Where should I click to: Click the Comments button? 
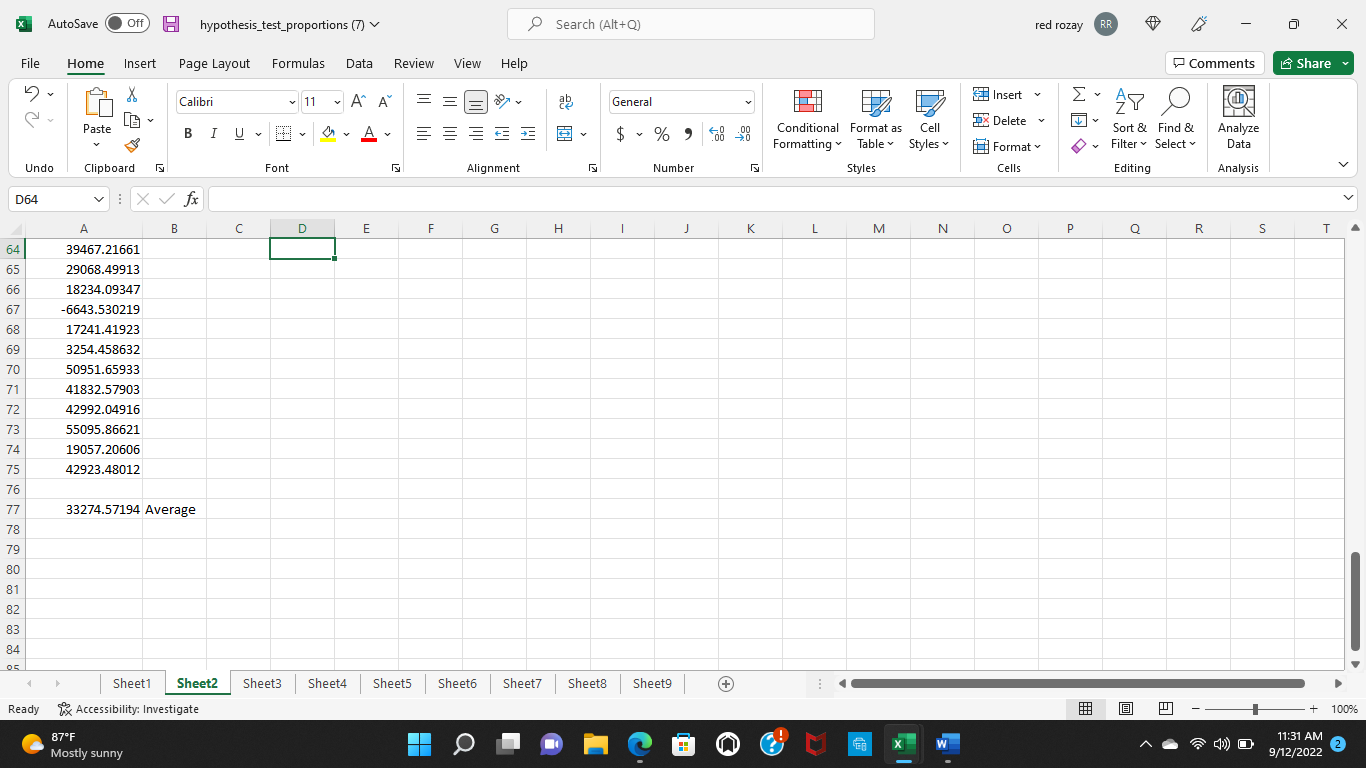(1214, 63)
